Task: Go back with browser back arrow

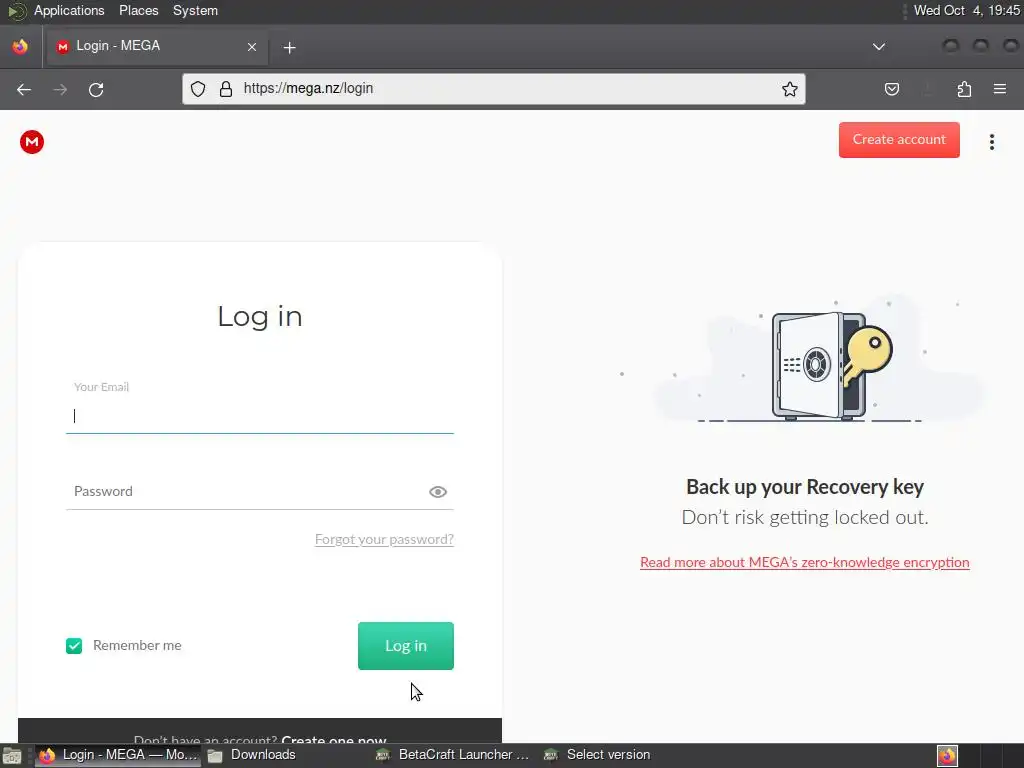Action: coord(24,89)
